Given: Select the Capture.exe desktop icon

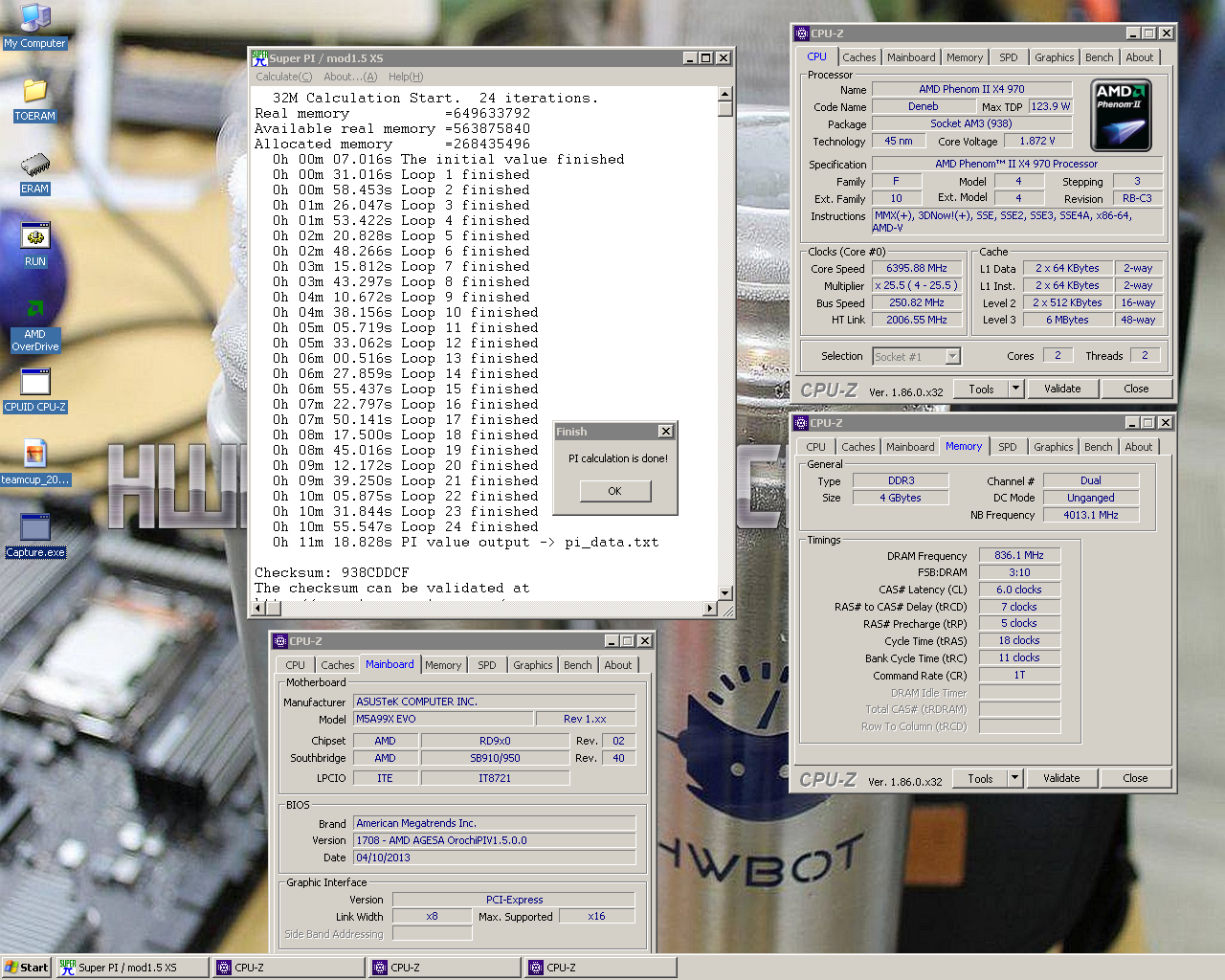Looking at the screenshot, I should pyautogui.click(x=34, y=536).
